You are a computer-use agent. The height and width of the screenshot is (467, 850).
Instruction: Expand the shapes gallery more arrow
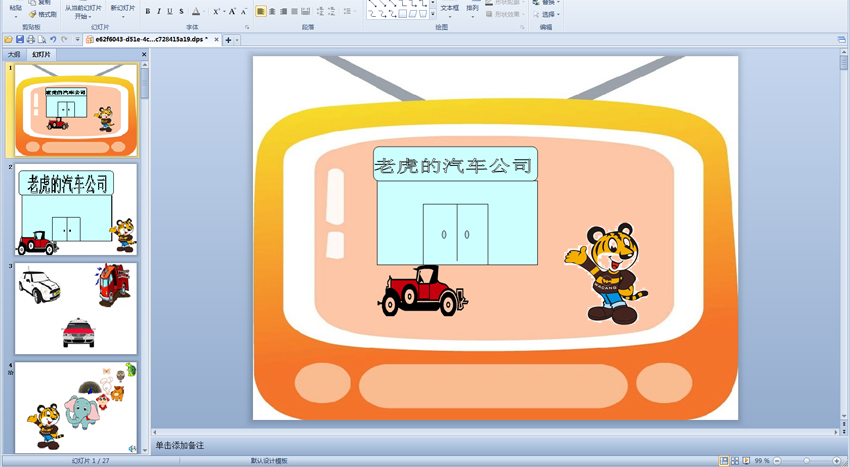[x=433, y=14]
